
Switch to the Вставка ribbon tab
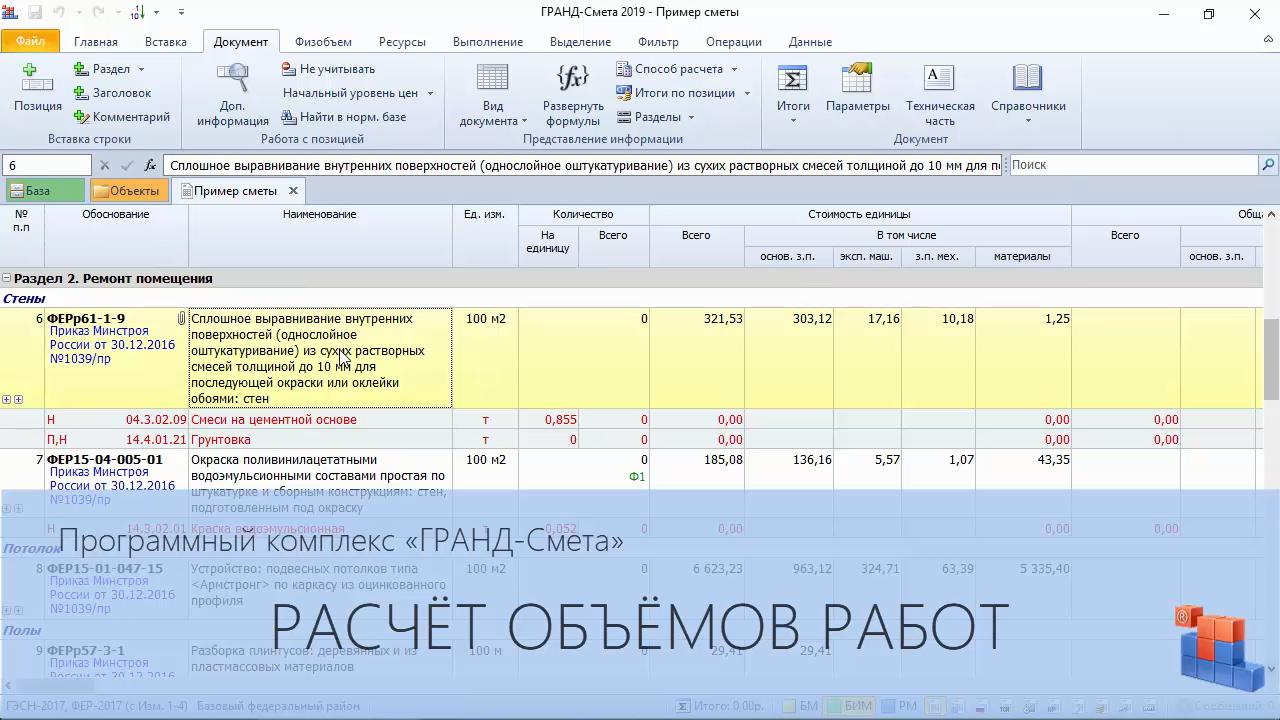tap(166, 42)
